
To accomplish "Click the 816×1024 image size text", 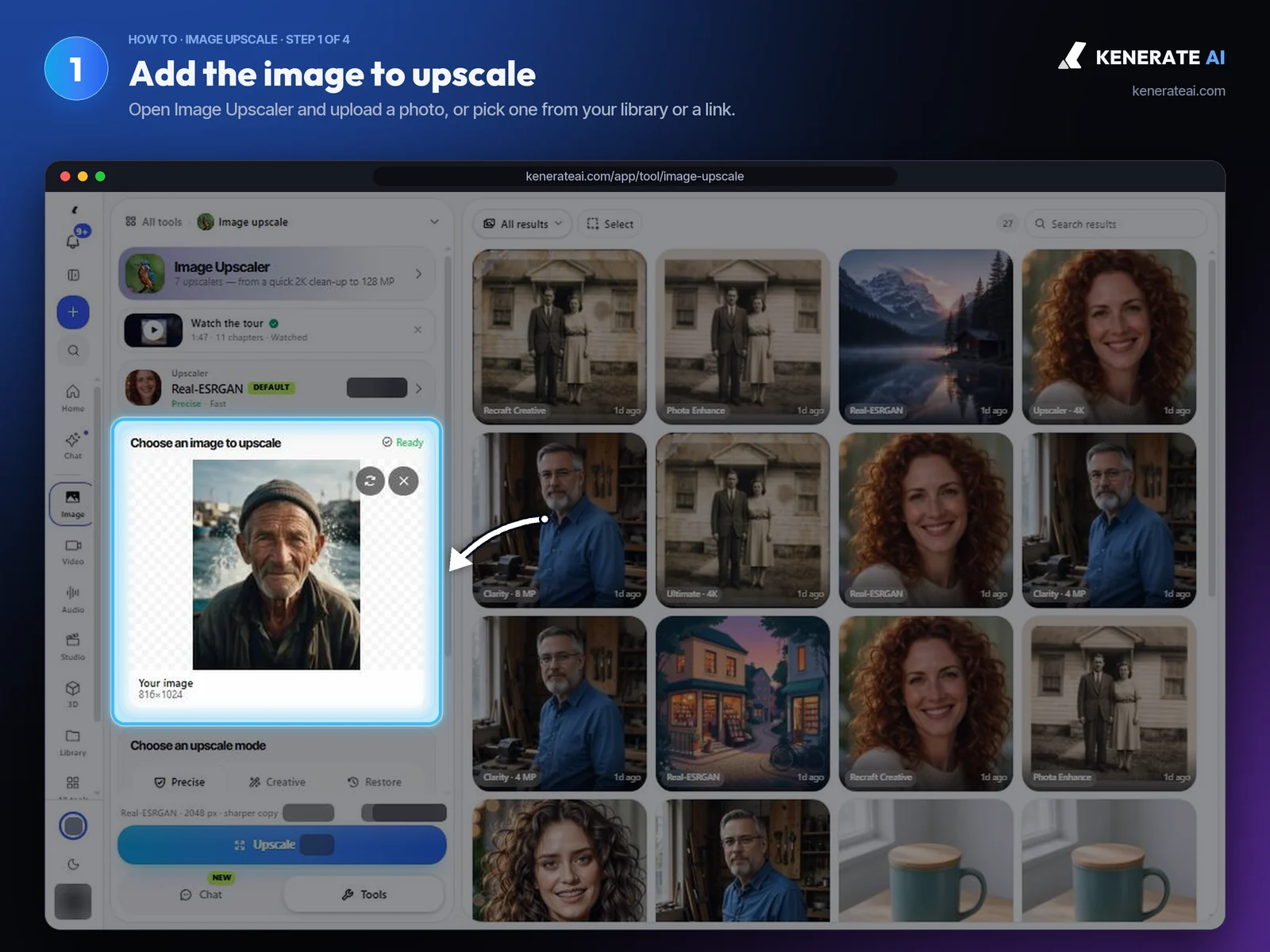I will (160, 695).
